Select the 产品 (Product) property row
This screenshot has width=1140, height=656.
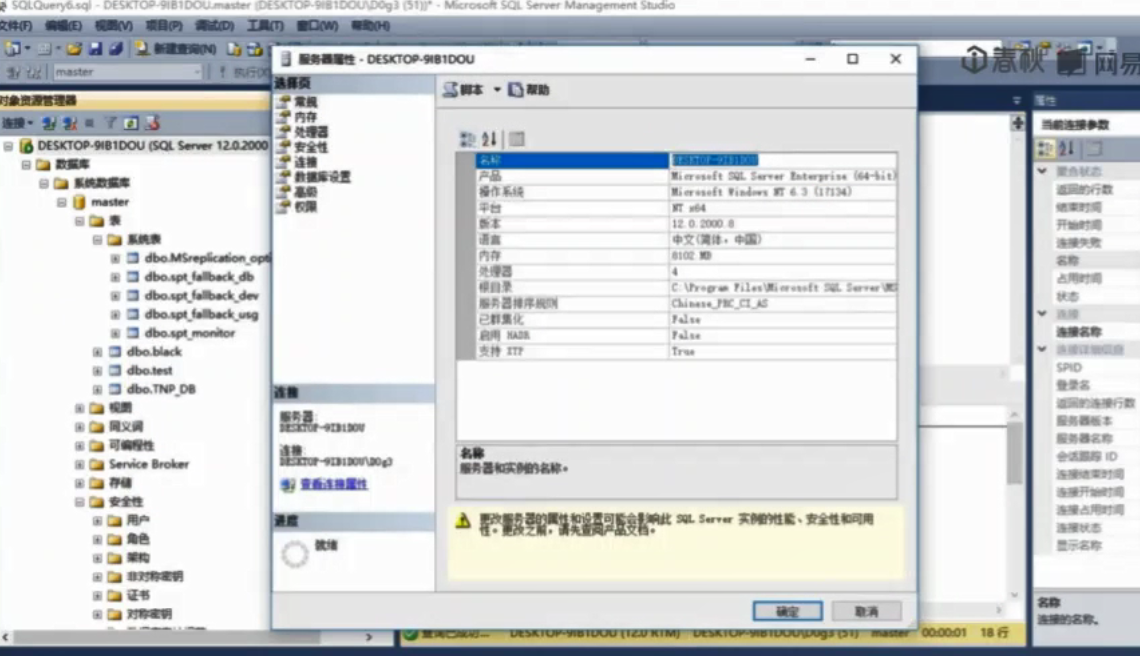(686, 176)
